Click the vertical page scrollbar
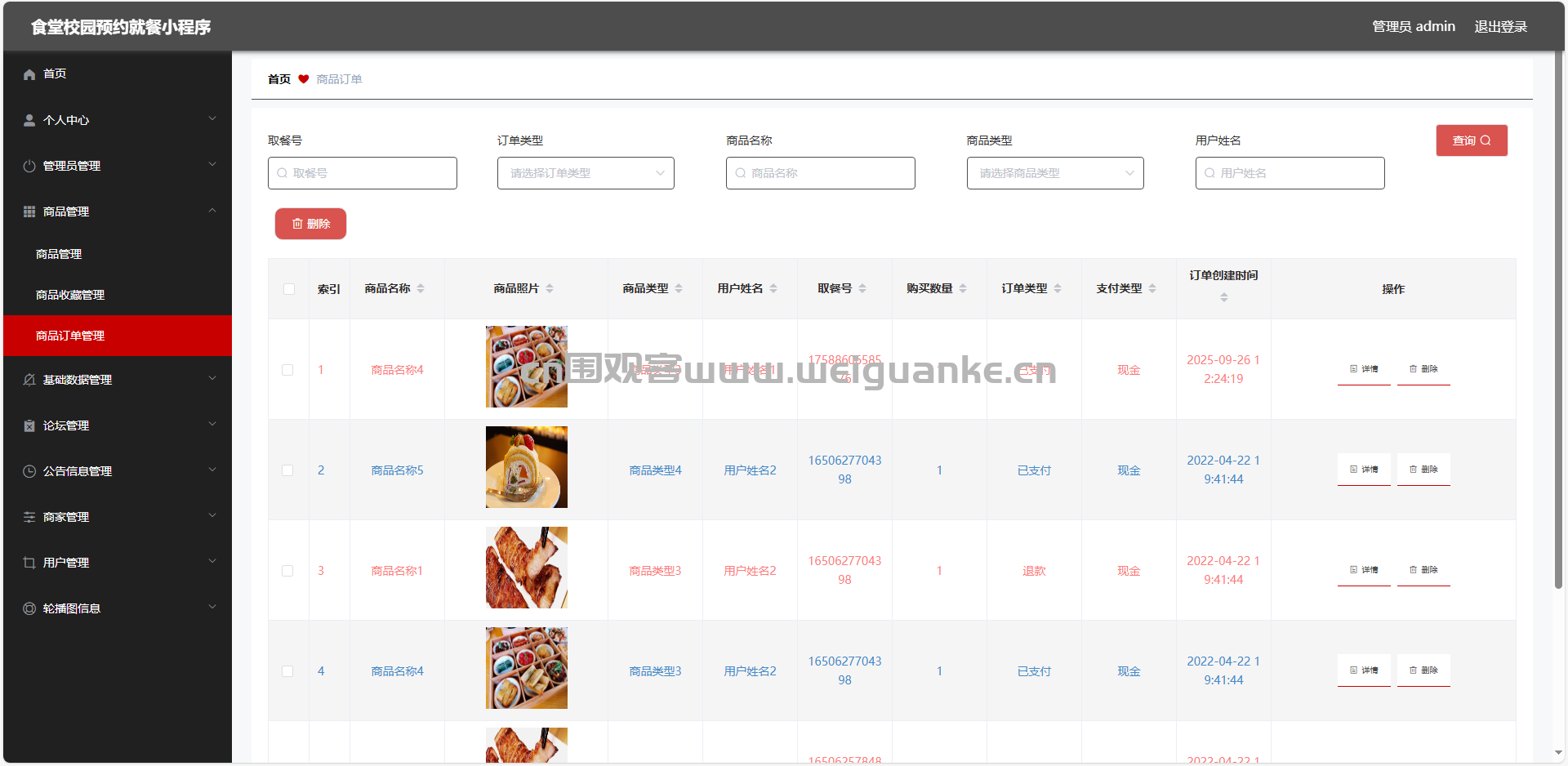 coord(1559,320)
